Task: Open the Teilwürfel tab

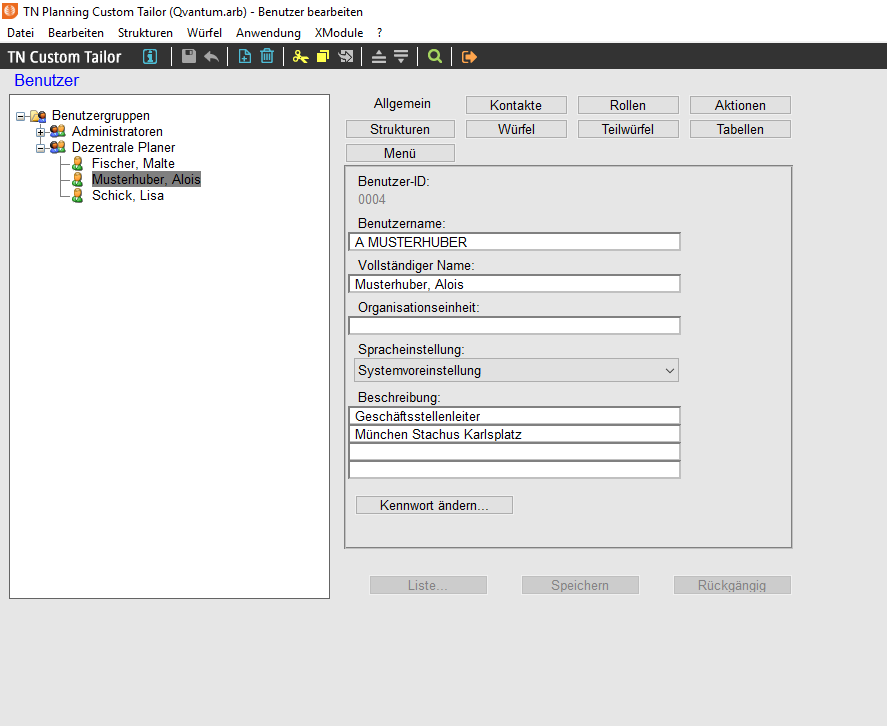Action: (628, 129)
